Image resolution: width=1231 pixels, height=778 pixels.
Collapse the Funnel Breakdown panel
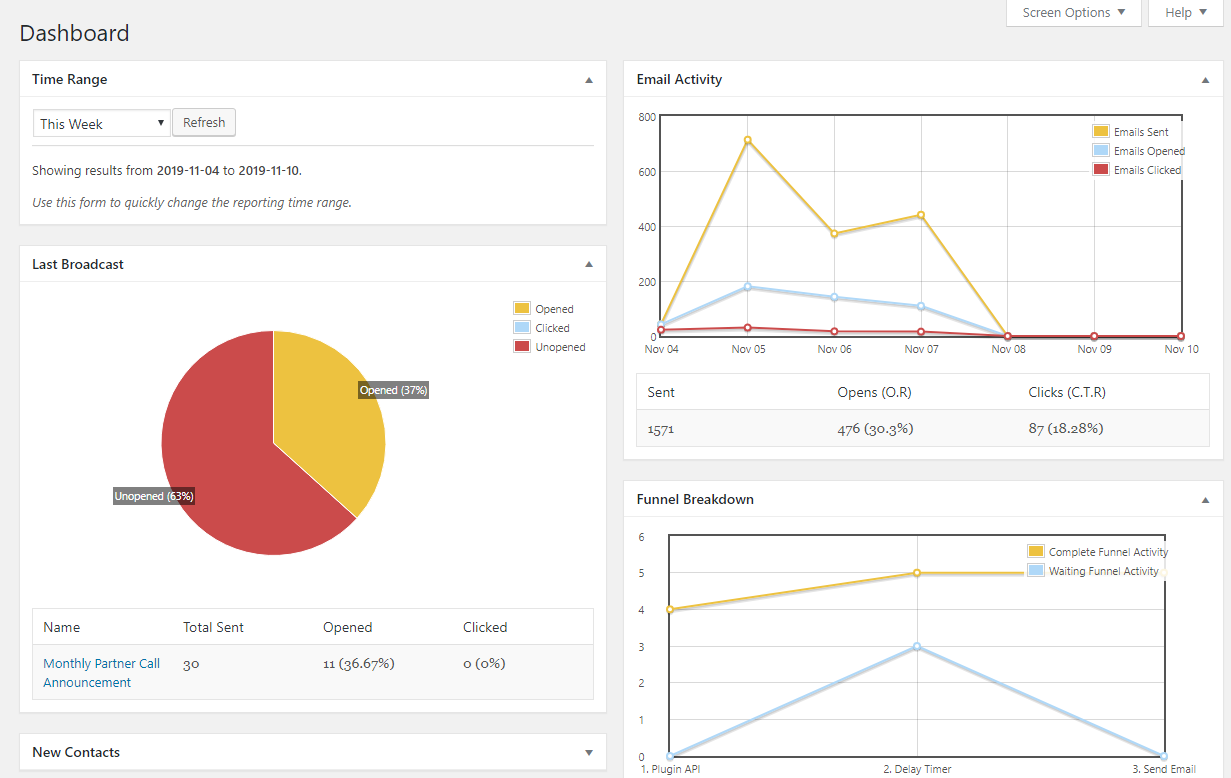click(x=1205, y=500)
